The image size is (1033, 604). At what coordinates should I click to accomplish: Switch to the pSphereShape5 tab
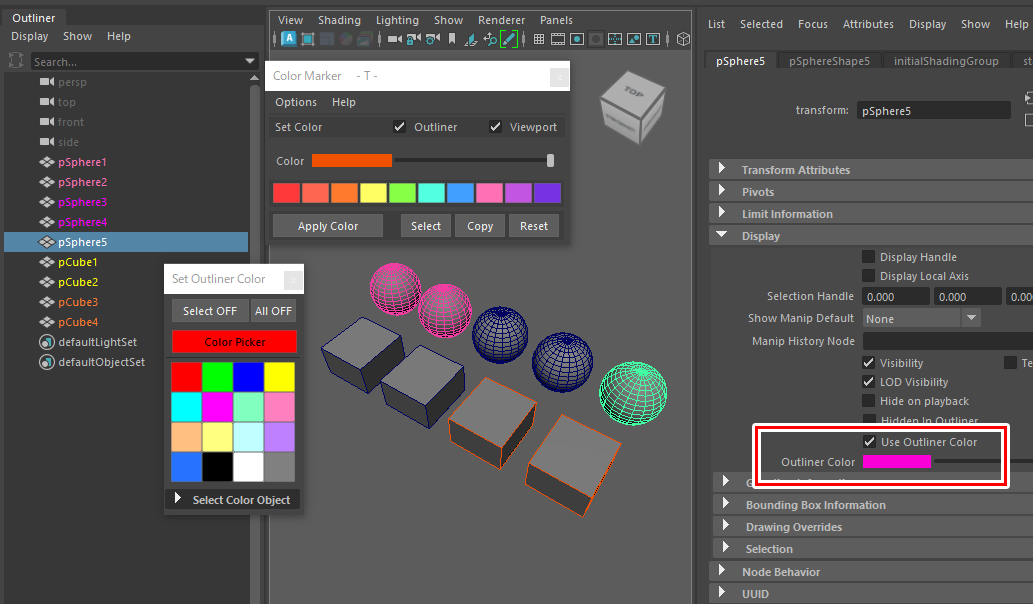829,61
